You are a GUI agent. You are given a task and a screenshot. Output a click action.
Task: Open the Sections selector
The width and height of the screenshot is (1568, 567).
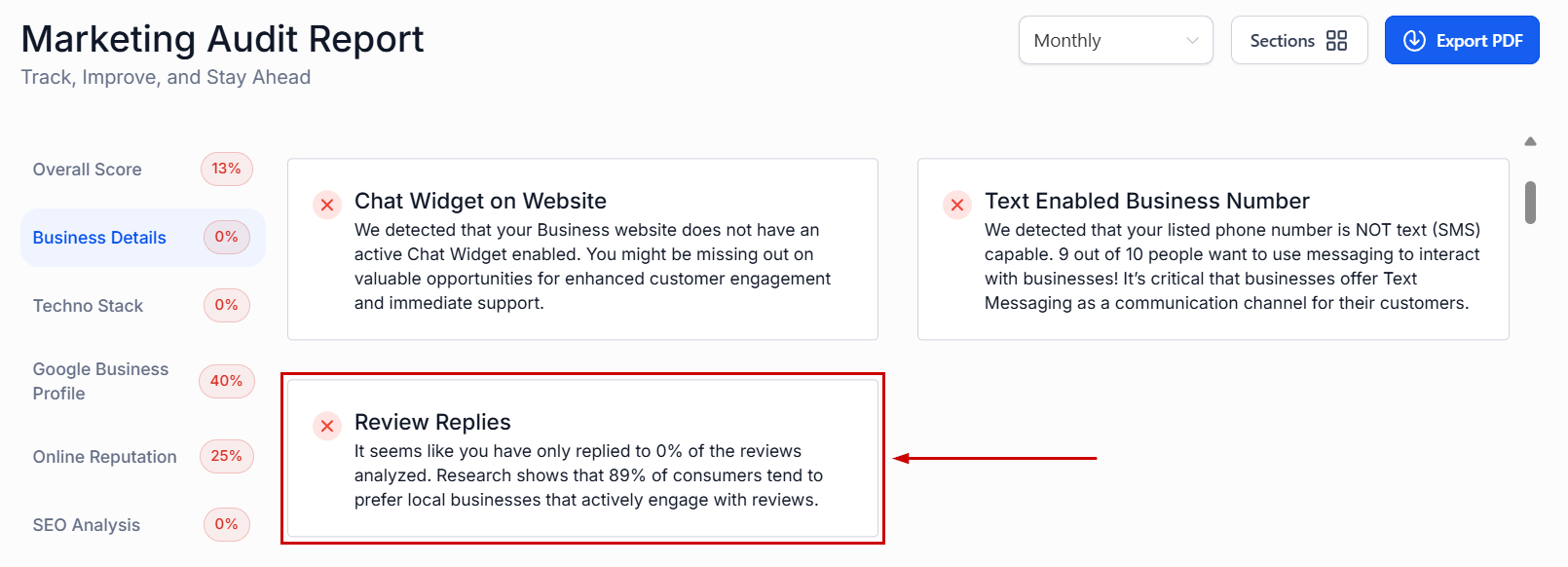pyautogui.click(x=1298, y=41)
